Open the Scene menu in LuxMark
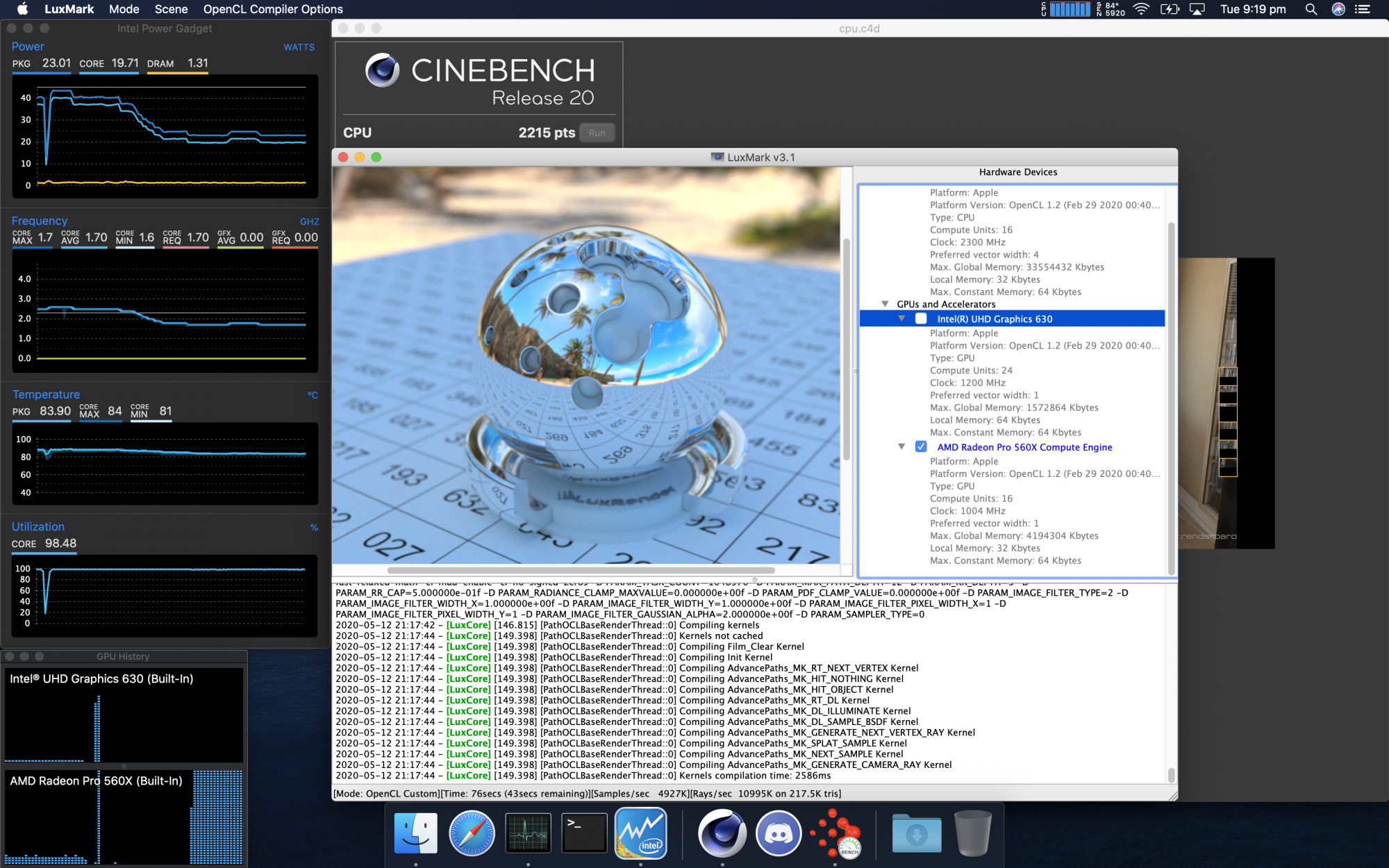This screenshot has height=868, width=1389. pyautogui.click(x=171, y=9)
